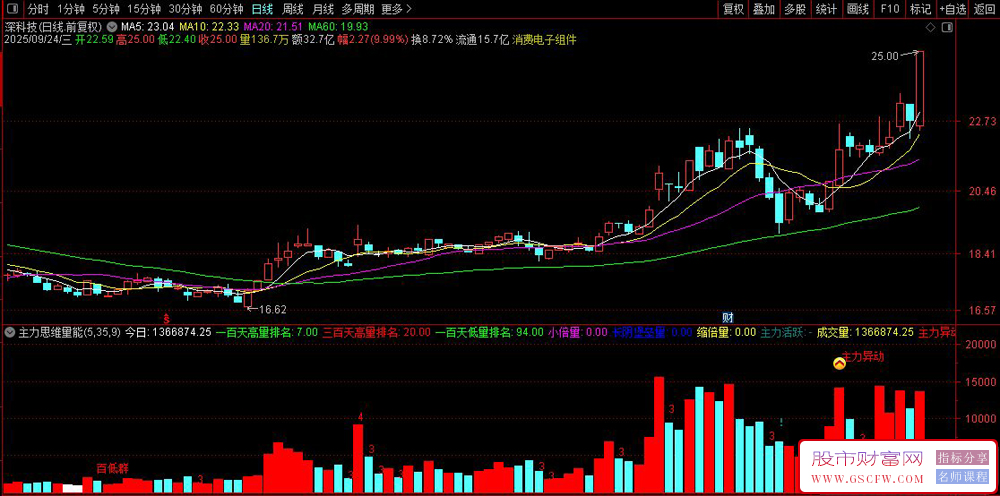Click the 16.62 low price annotation
Viewport: 1000px width, 496px height.
point(273,309)
